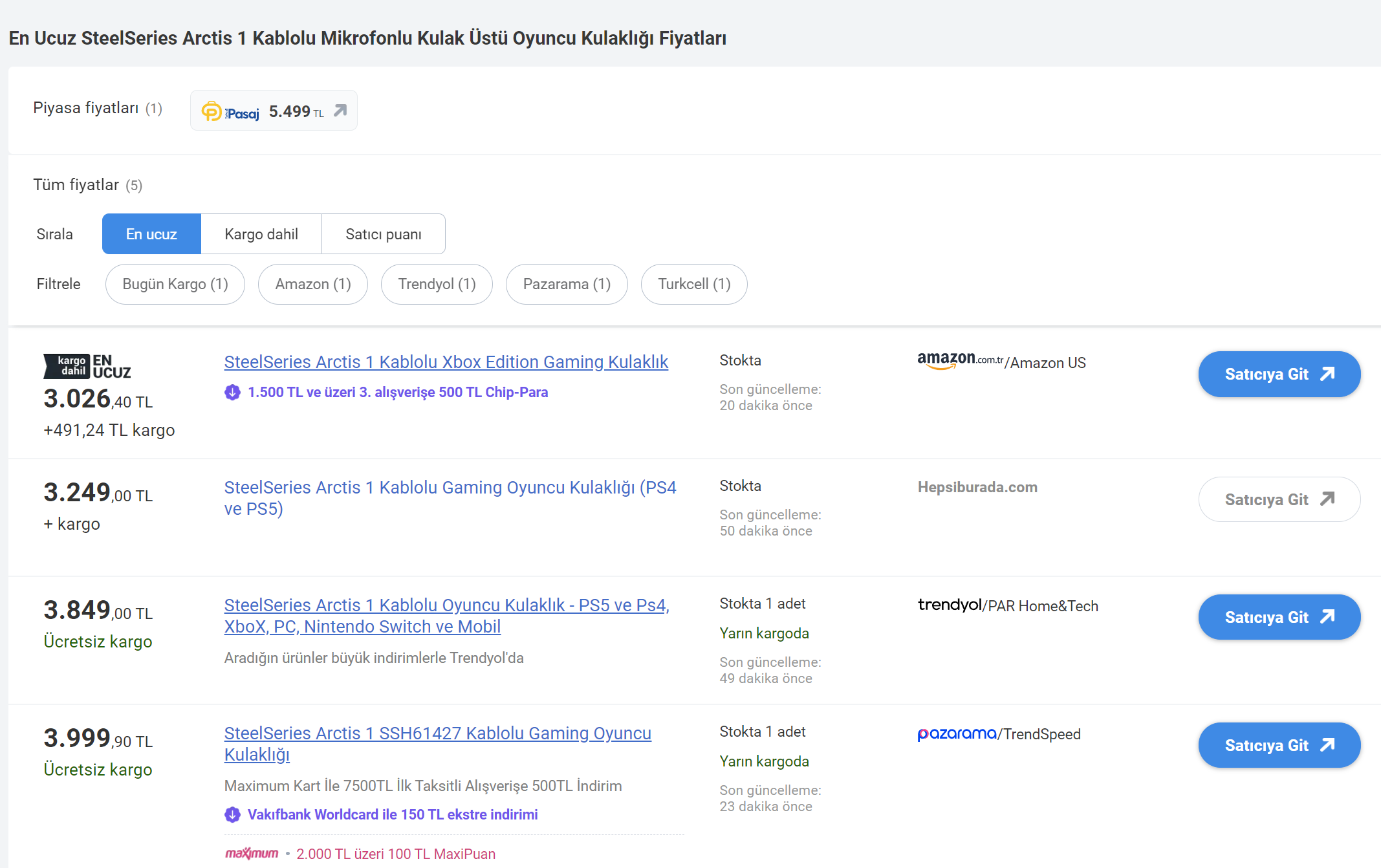This screenshot has width=1381, height=868.
Task: Click the maximum card logo
Action: (x=252, y=854)
